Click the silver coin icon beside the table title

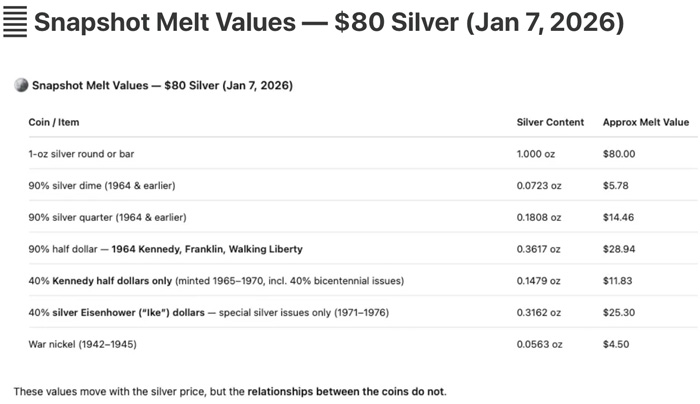pyautogui.click(x=21, y=86)
